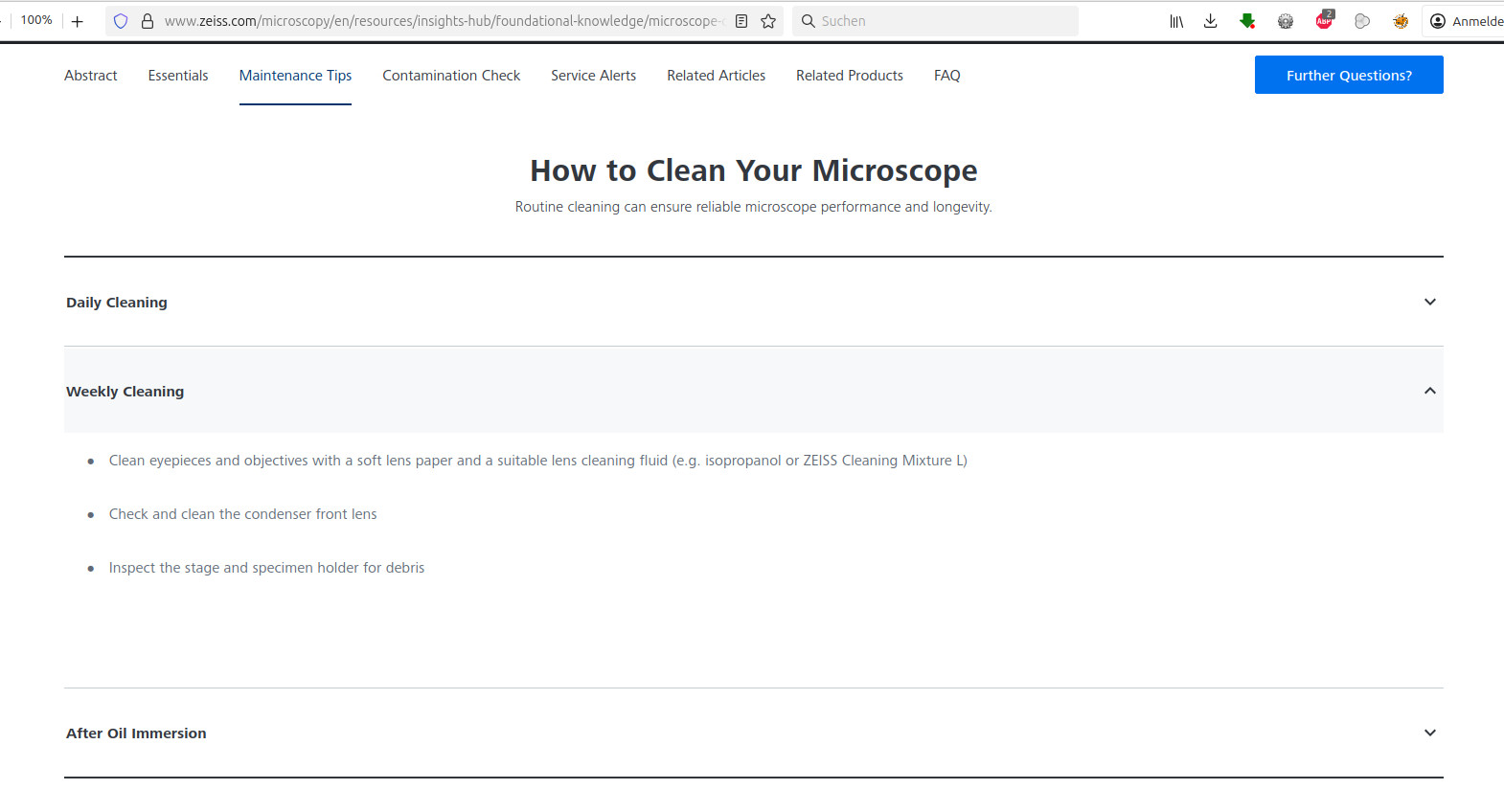
Task: Switch to the Contamination Check tab
Action: [451, 76]
